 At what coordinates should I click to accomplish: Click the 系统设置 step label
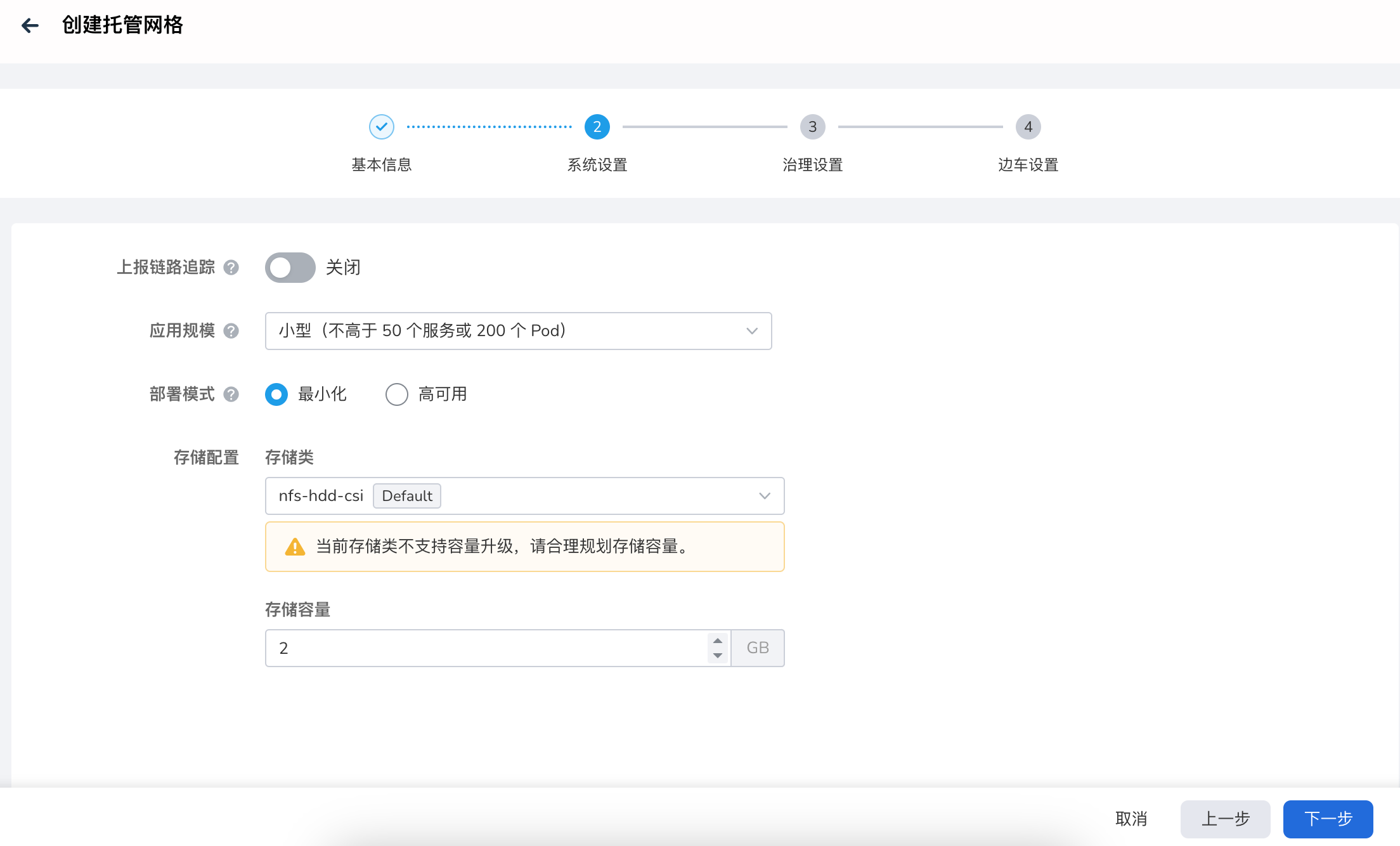[x=596, y=164]
